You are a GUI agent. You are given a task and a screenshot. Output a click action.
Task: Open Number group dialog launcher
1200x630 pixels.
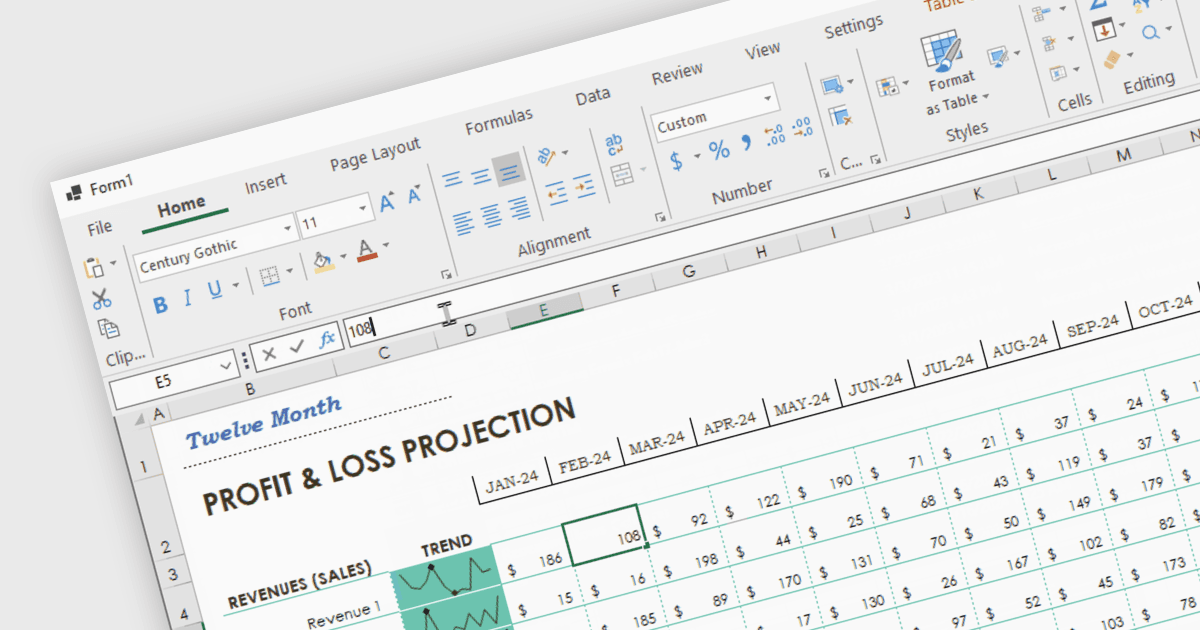point(823,173)
